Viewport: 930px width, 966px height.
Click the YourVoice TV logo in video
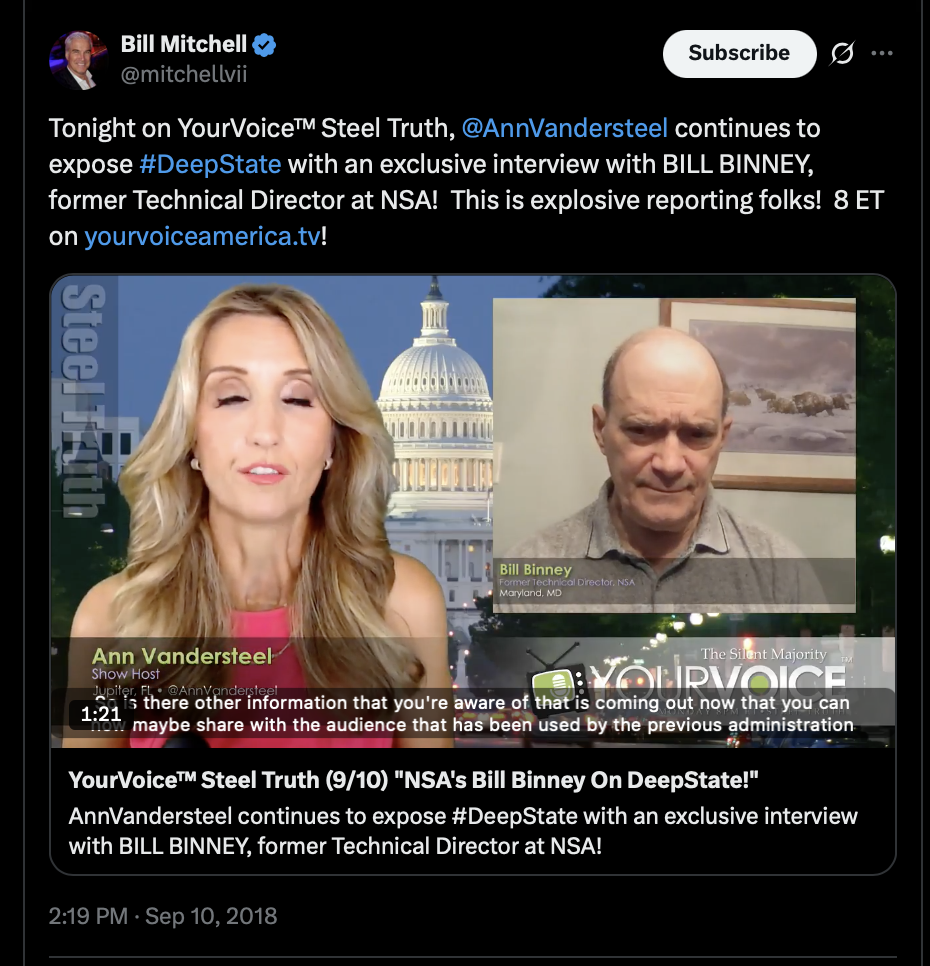pos(689,676)
